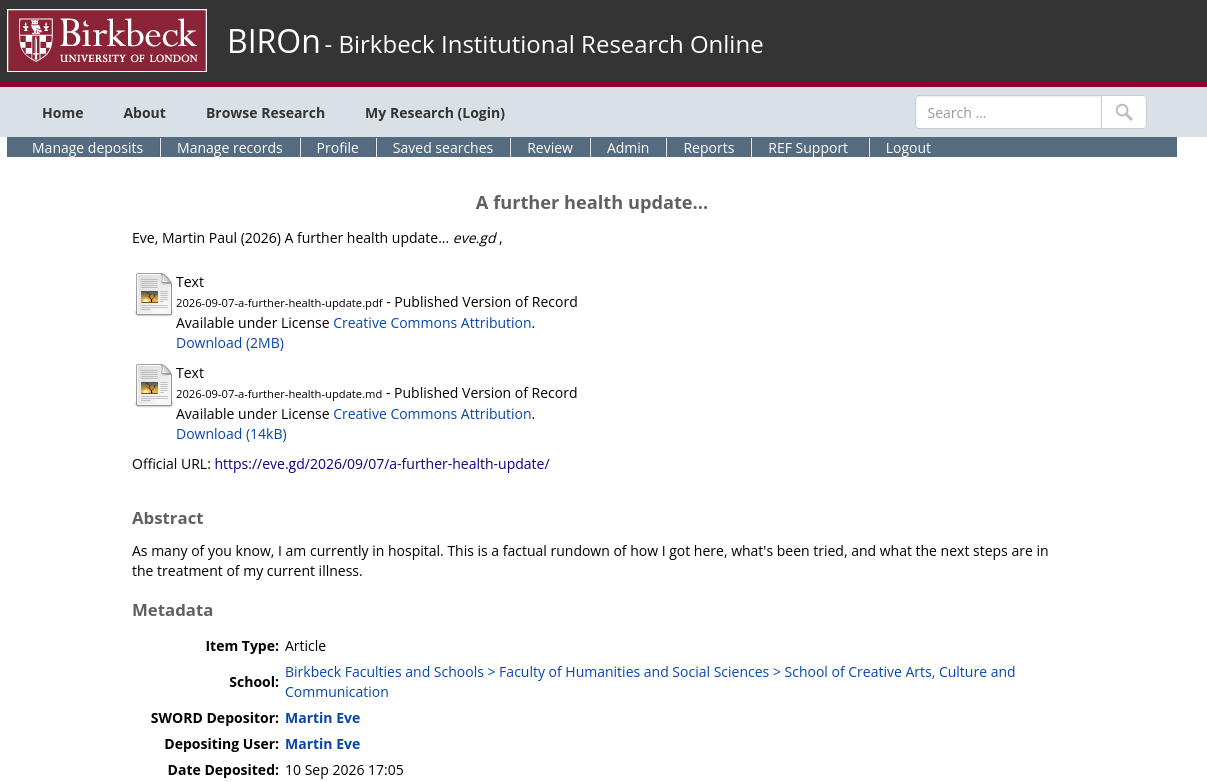Image resolution: width=1207 pixels, height=782 pixels.
Task: Click the 'School:' label
Action: click(x=254, y=682)
